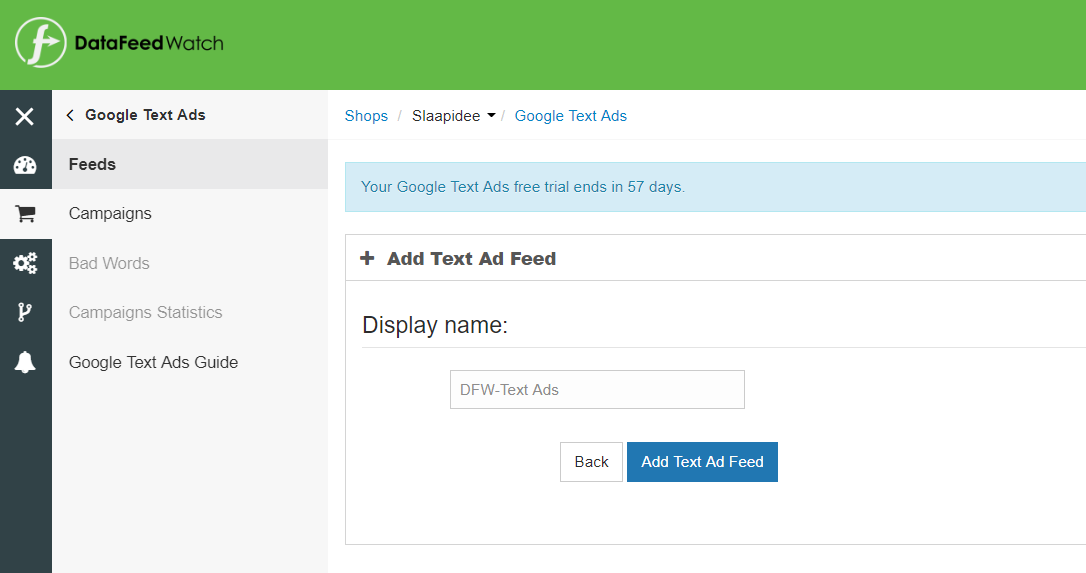Open settings via the gears icon
The image size is (1086, 573).
pyautogui.click(x=25, y=263)
